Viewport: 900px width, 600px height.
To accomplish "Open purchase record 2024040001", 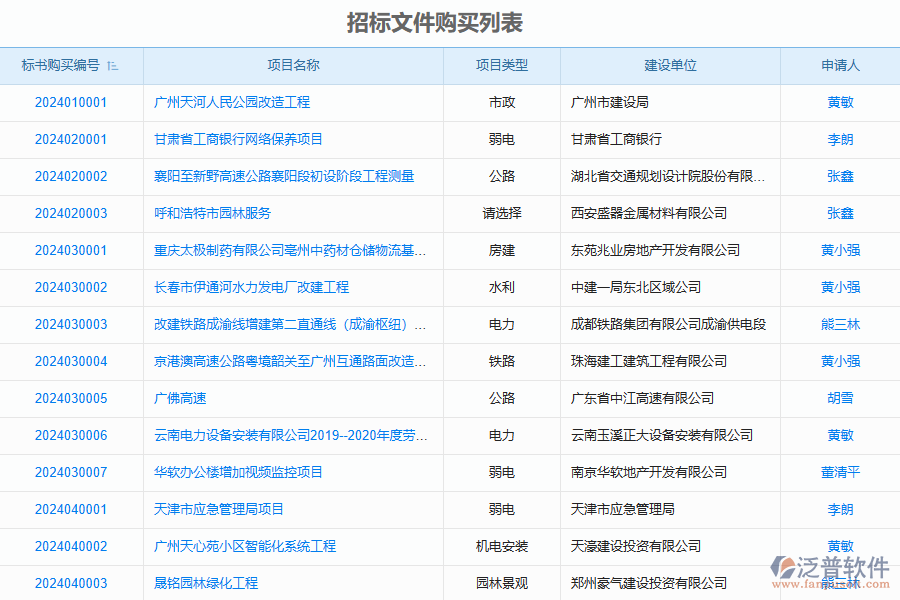I will (71, 509).
